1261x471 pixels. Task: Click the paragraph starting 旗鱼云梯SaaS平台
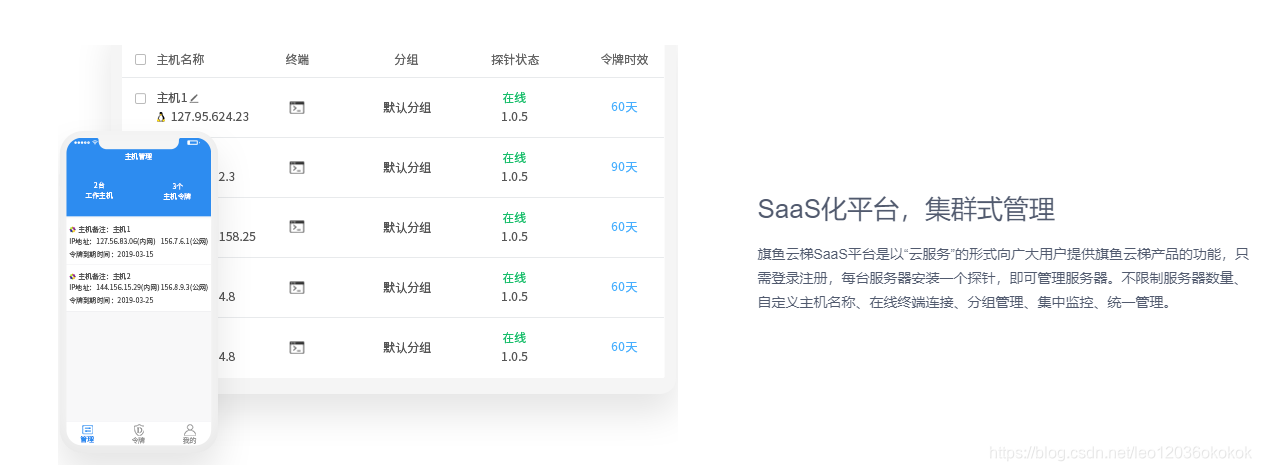(x=1003, y=278)
